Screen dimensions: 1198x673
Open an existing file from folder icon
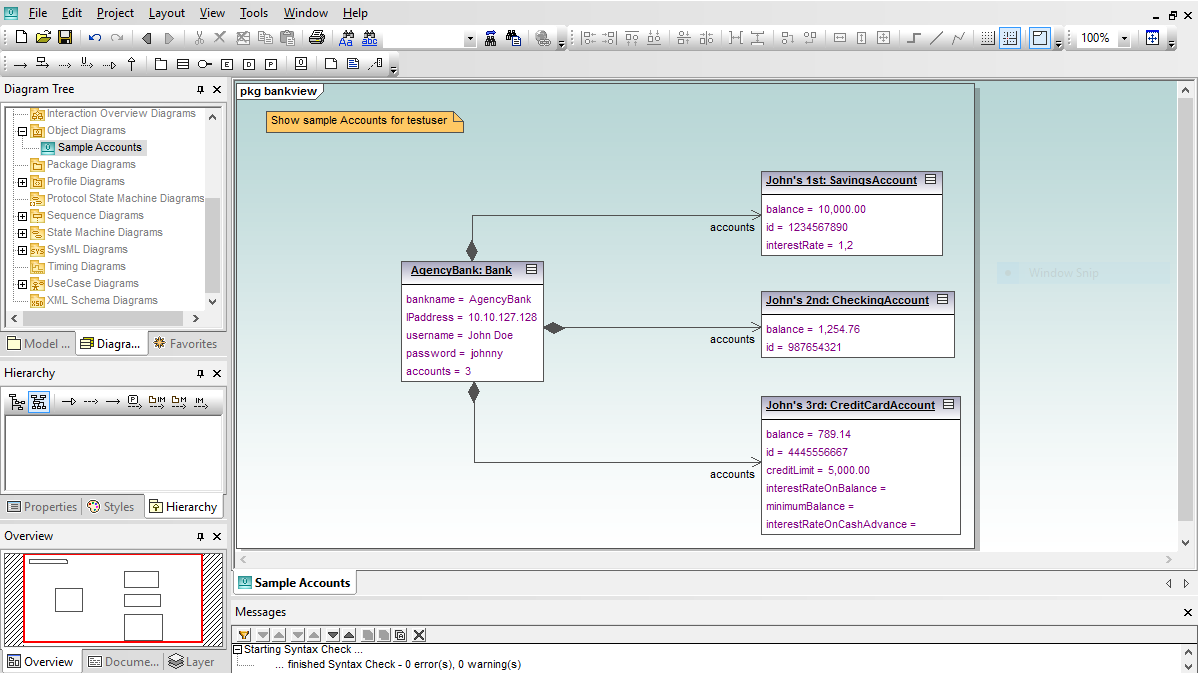pyautogui.click(x=44, y=37)
